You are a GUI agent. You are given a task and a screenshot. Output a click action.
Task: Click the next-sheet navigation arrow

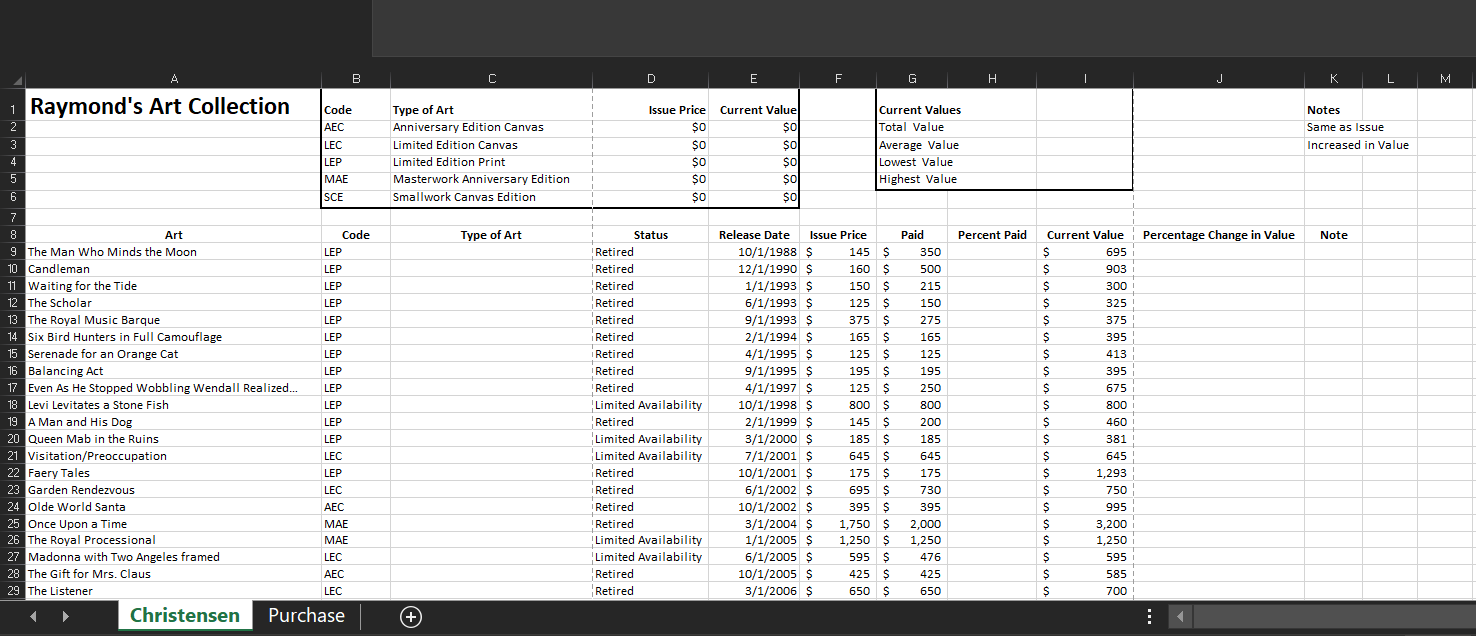click(65, 616)
